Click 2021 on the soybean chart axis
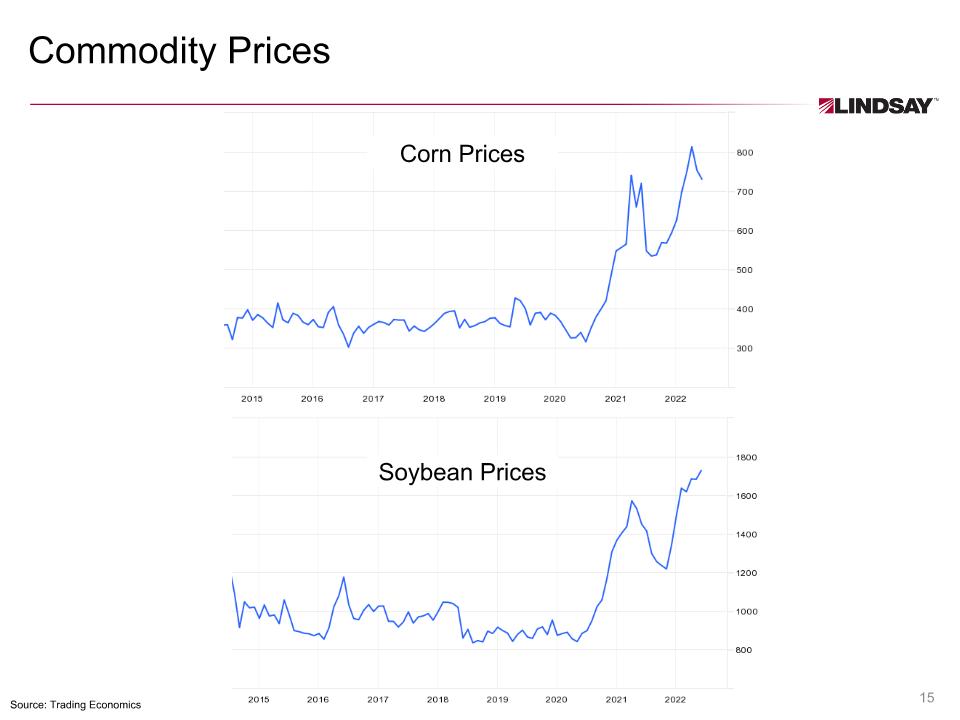Viewport: 960px width, 720px height. 616,699
